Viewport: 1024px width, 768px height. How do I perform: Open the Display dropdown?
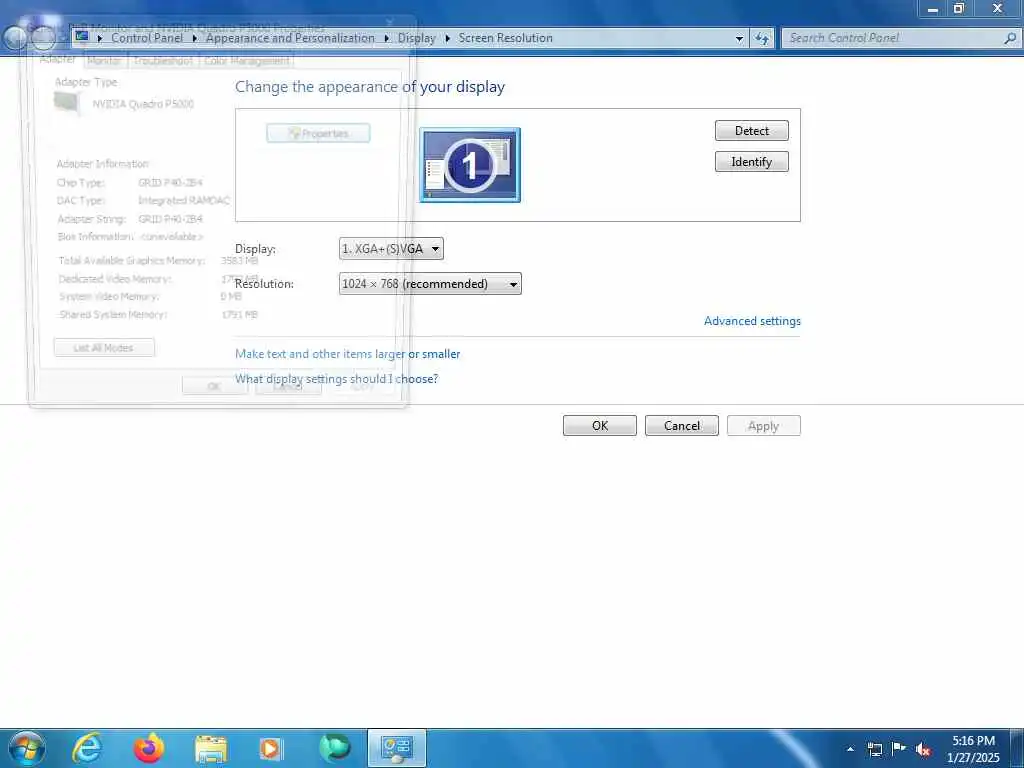(391, 249)
